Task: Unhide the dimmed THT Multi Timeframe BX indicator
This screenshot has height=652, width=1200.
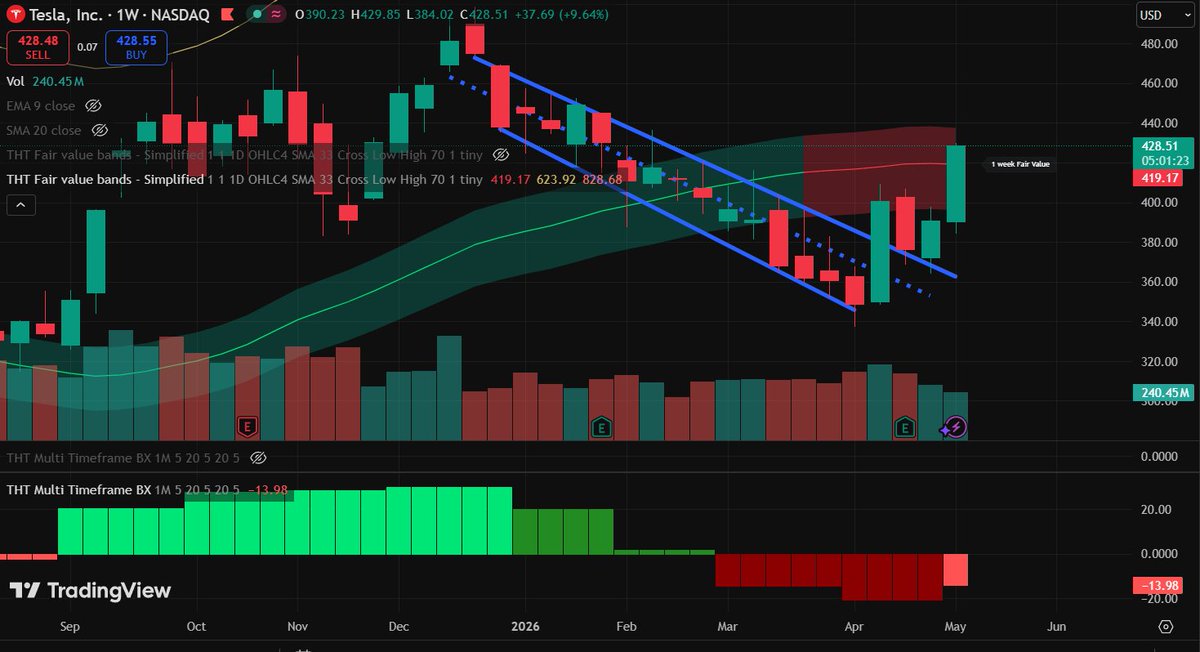Action: 257,457
